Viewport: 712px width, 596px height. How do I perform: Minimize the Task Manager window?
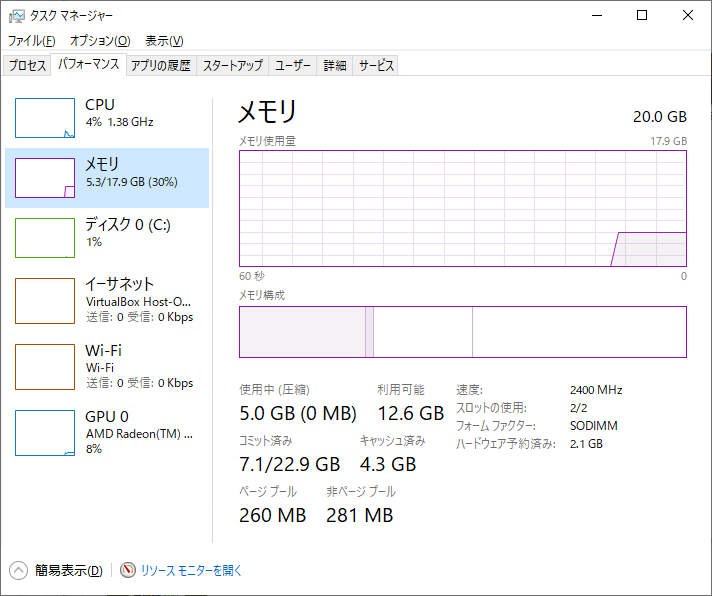597,15
